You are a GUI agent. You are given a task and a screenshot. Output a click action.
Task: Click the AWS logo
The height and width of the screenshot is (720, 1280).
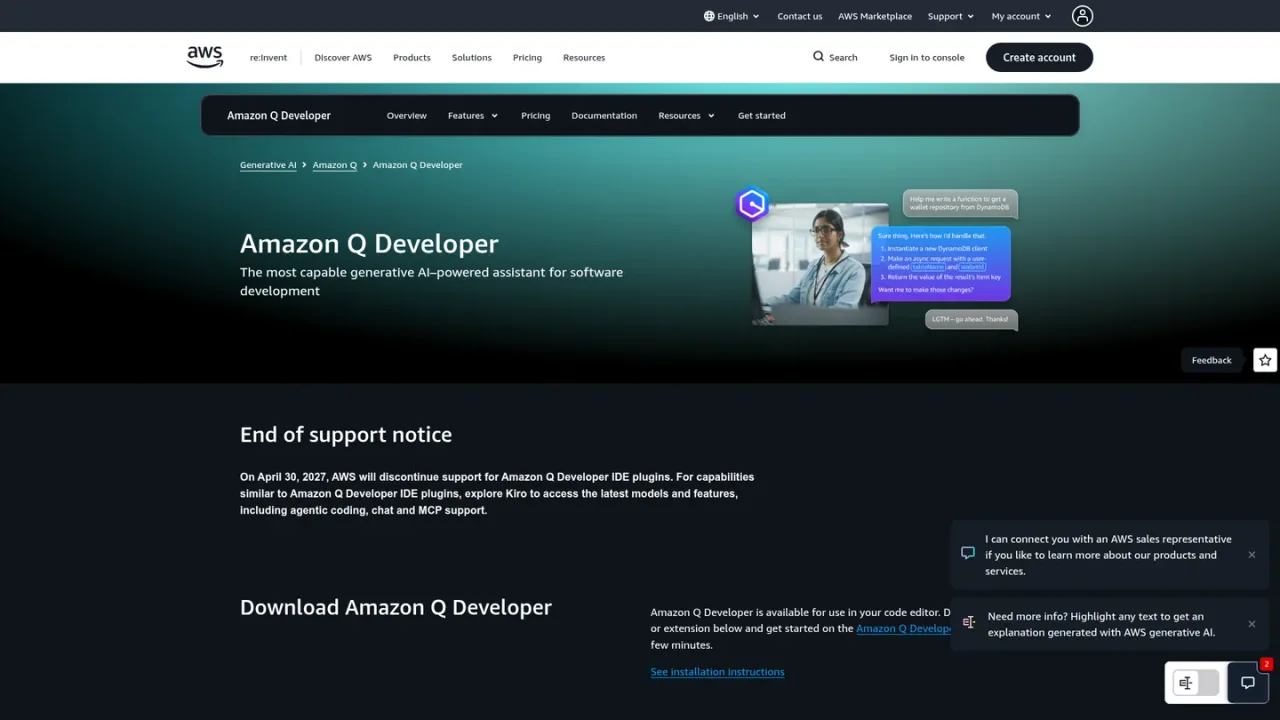click(x=205, y=57)
